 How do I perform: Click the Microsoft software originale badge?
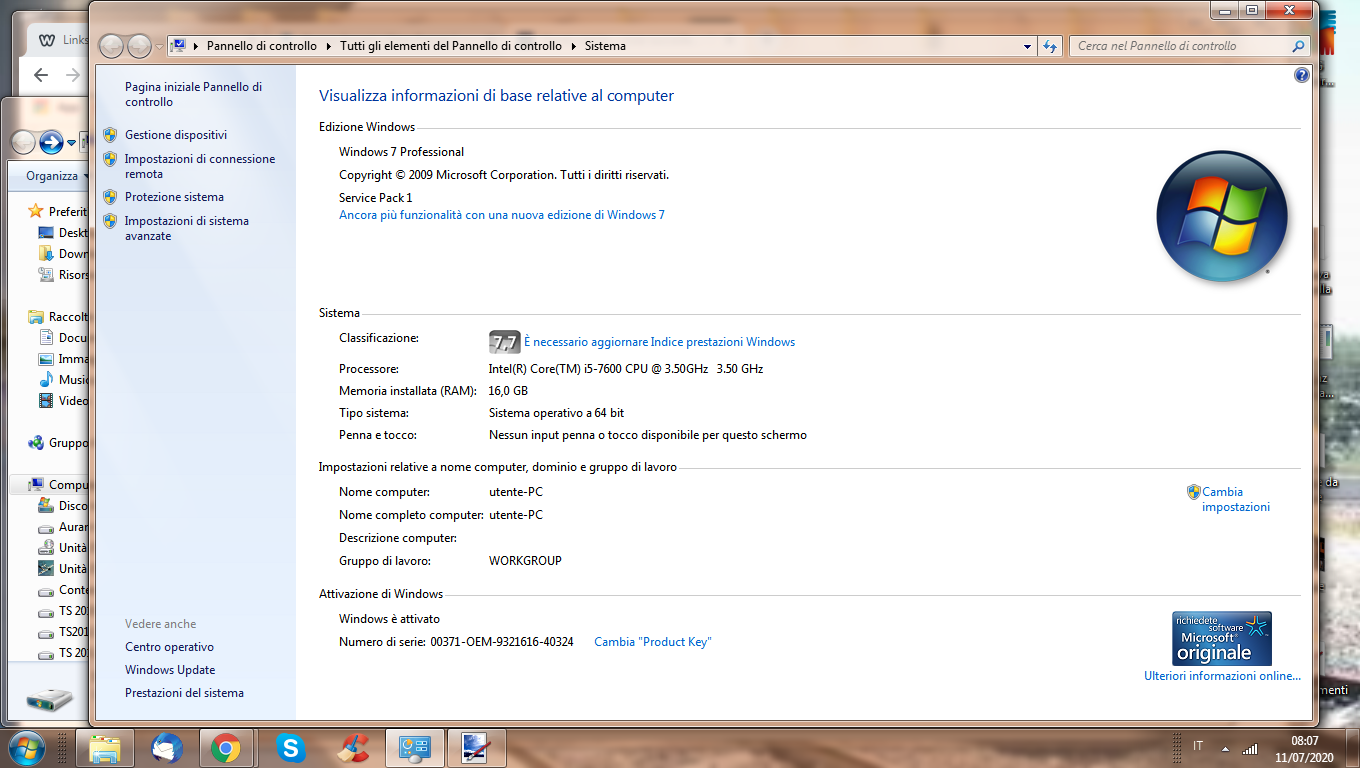click(1222, 639)
